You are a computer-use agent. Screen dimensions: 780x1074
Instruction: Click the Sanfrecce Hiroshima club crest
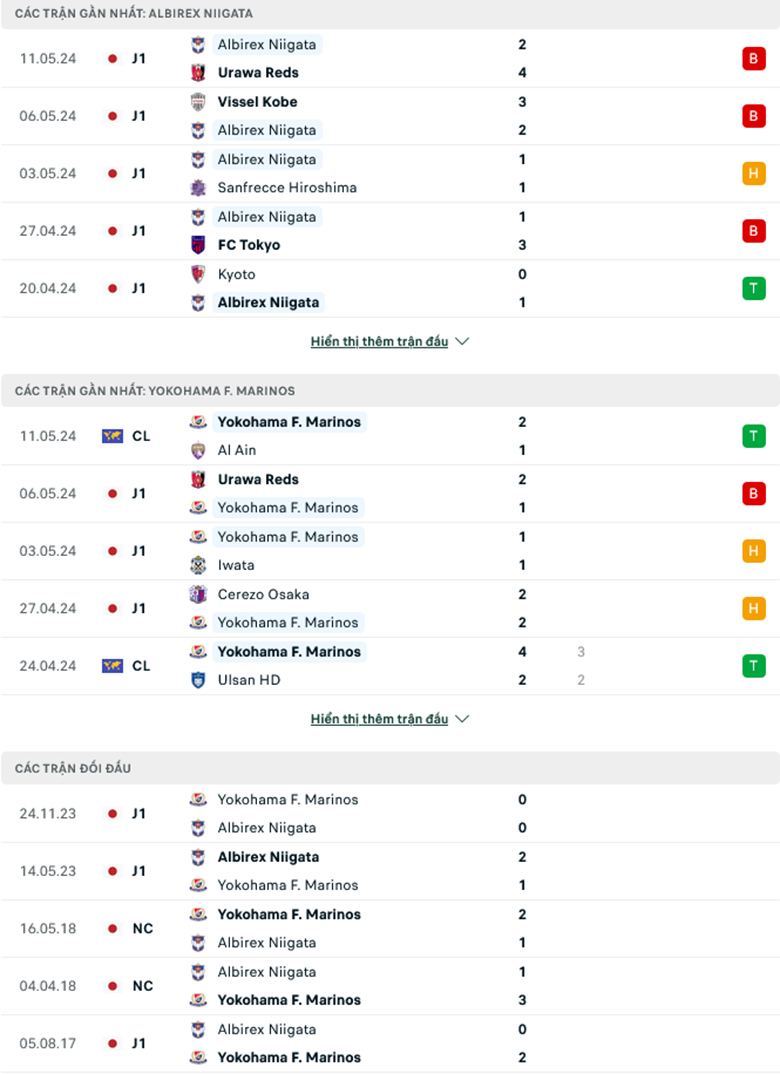click(x=198, y=188)
